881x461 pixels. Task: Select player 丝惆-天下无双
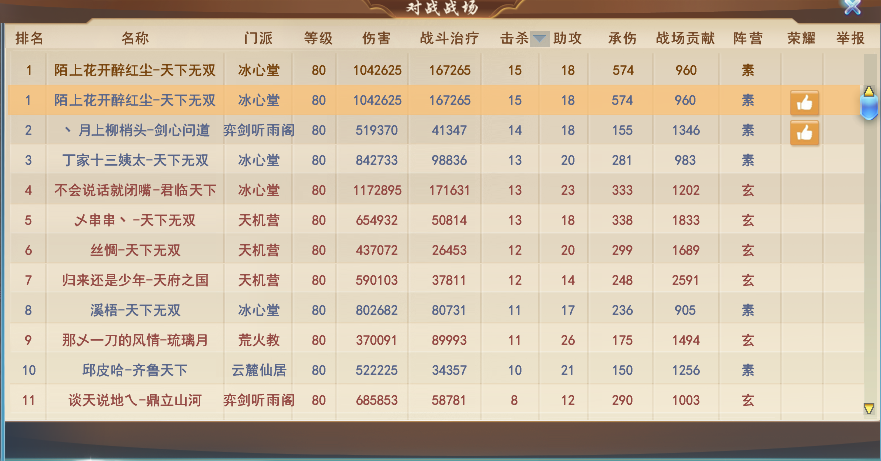[135, 250]
